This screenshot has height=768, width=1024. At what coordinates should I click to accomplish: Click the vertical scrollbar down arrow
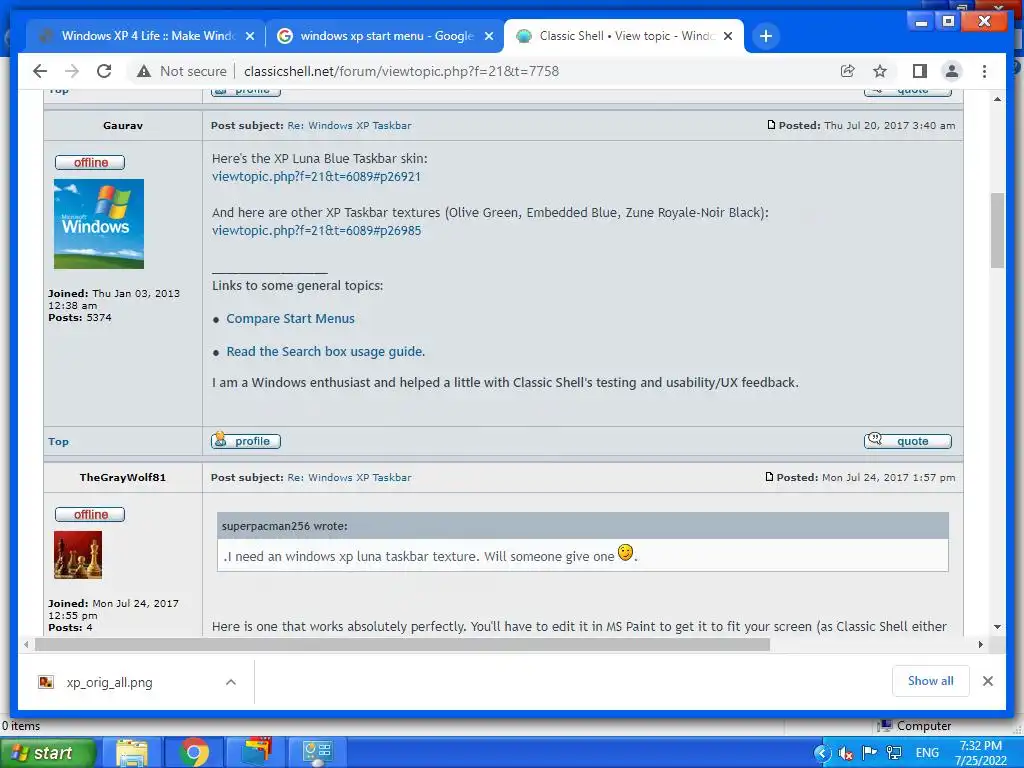point(997,627)
